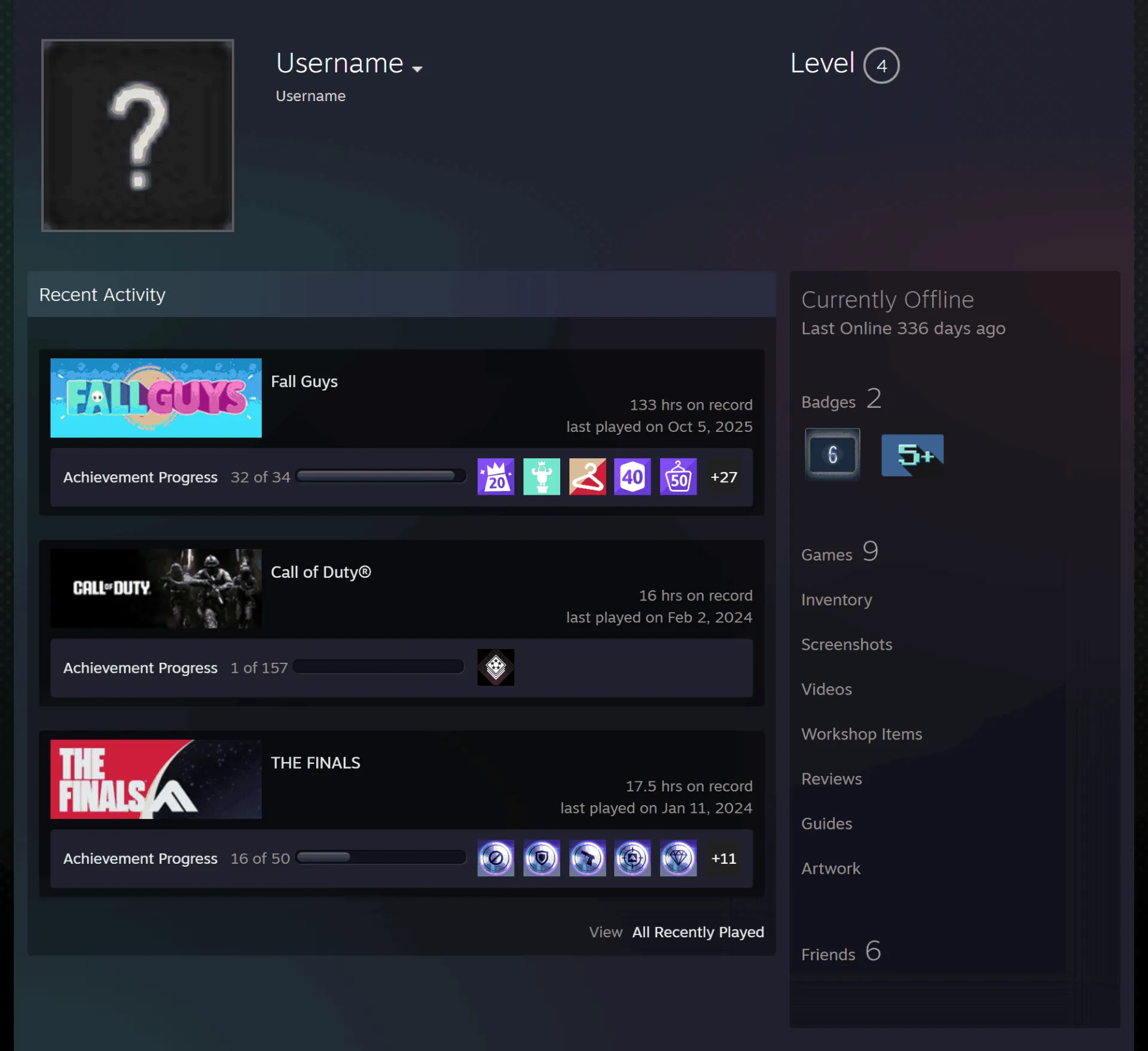Show the +11 more THE FINALS achievements
This screenshot has height=1051, width=1148.
tap(723, 858)
